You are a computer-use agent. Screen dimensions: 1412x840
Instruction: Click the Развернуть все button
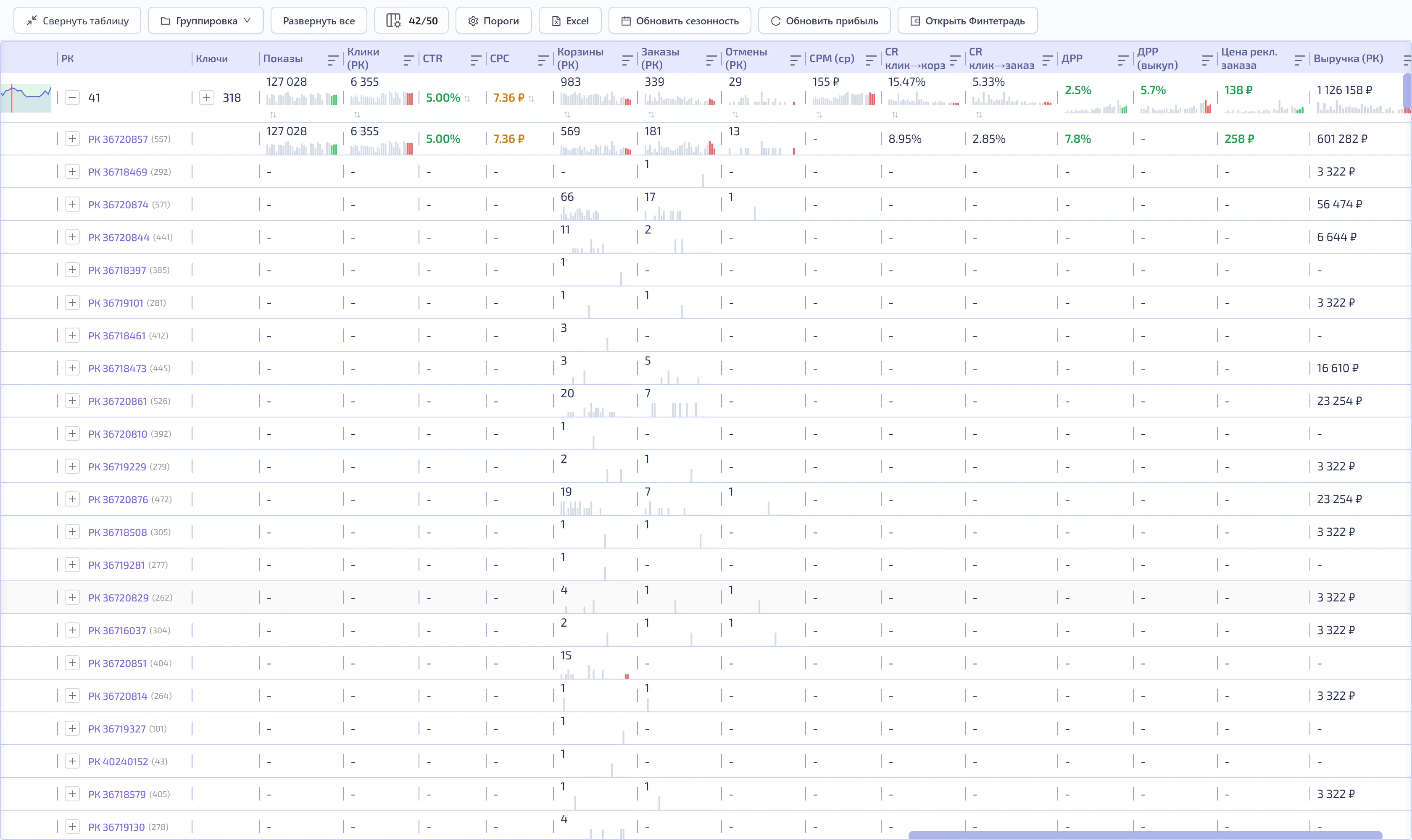pyautogui.click(x=319, y=21)
